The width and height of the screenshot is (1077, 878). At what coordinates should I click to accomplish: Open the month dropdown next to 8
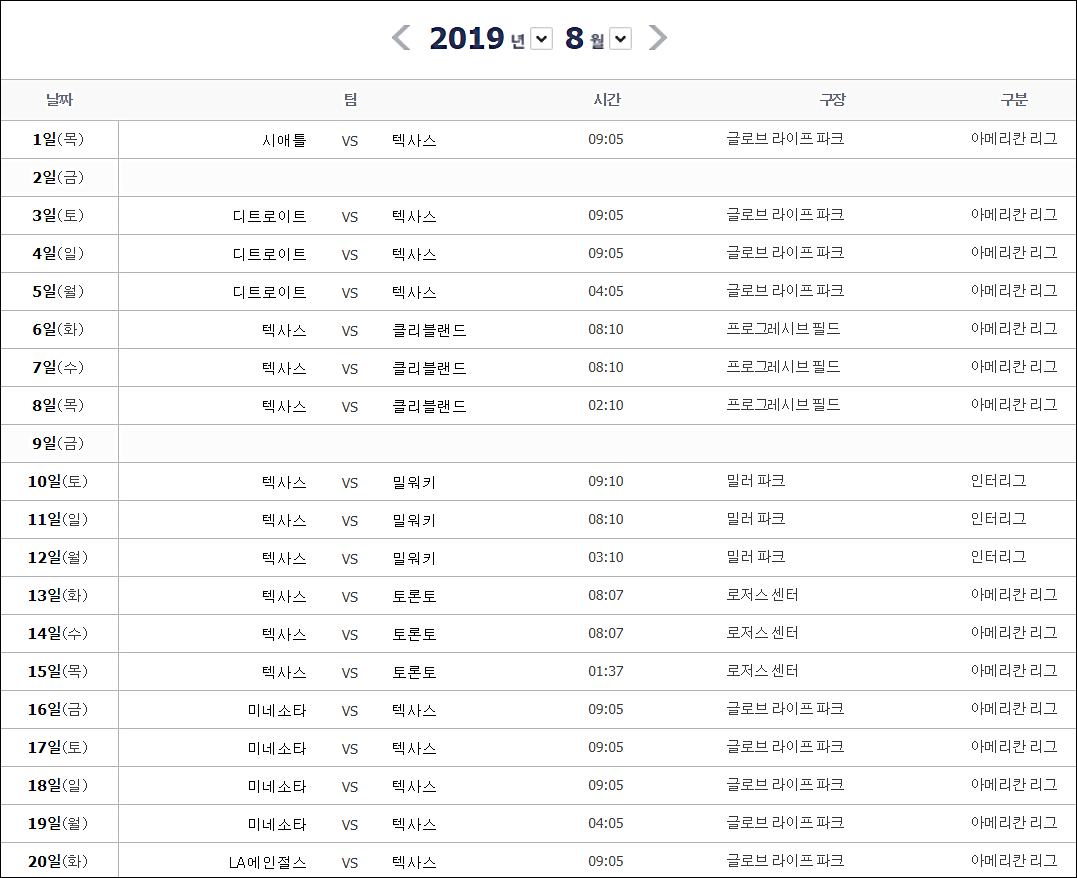click(620, 39)
